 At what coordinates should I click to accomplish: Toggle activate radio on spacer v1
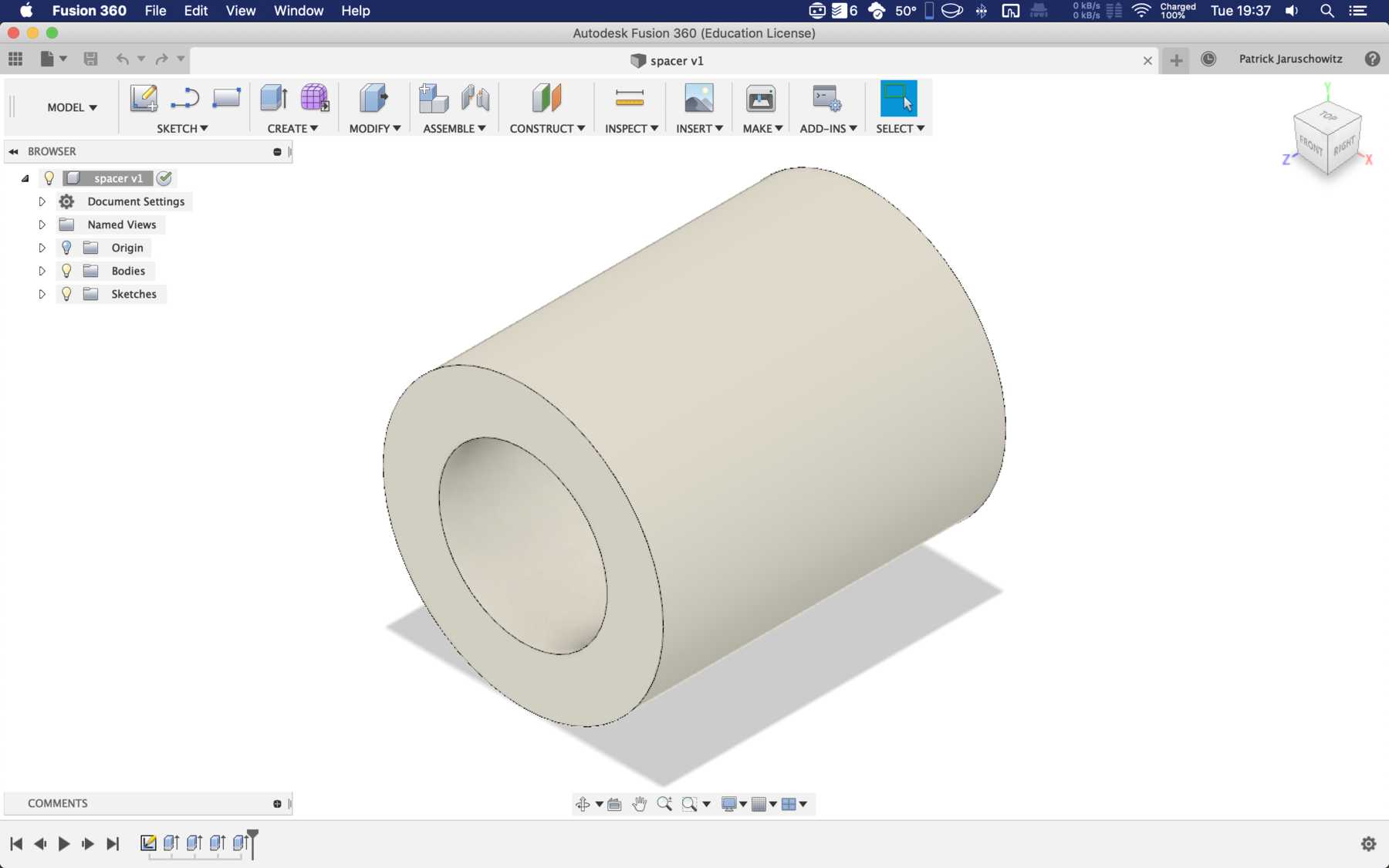point(164,178)
